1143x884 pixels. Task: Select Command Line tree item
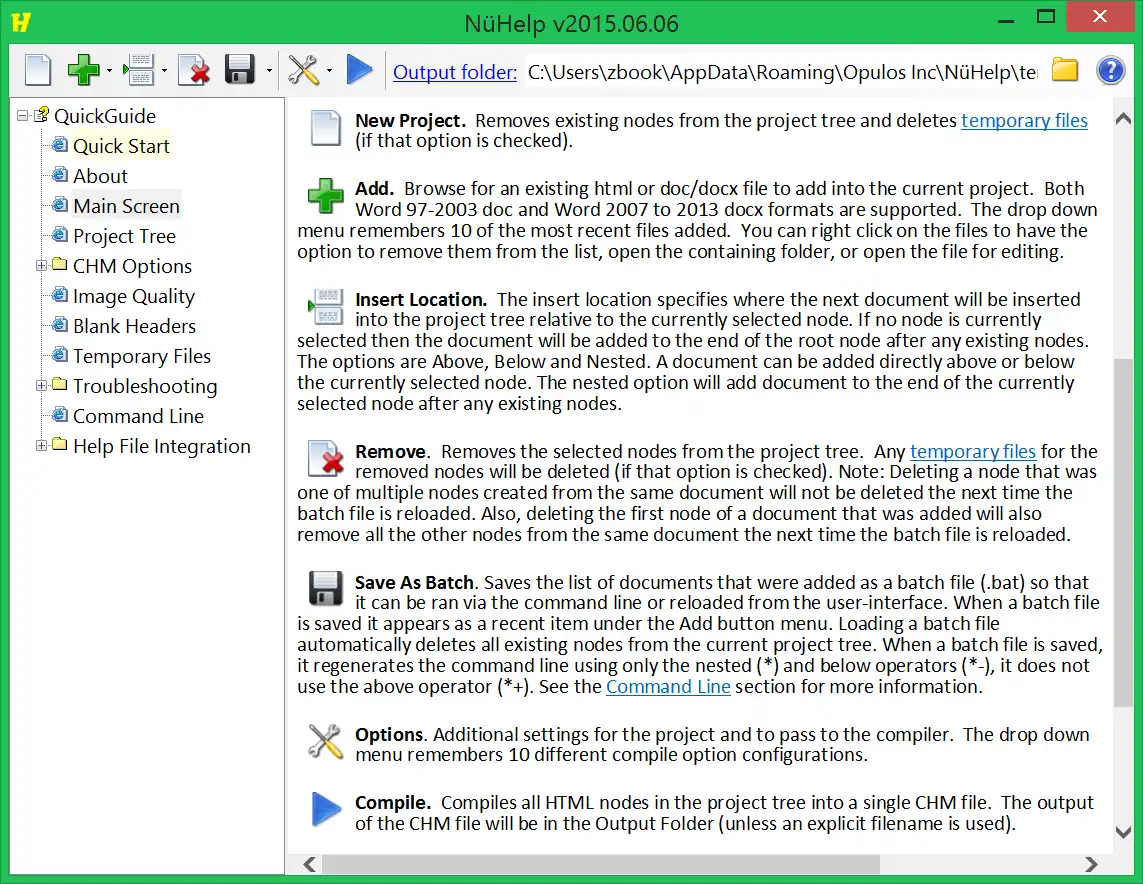(x=138, y=416)
